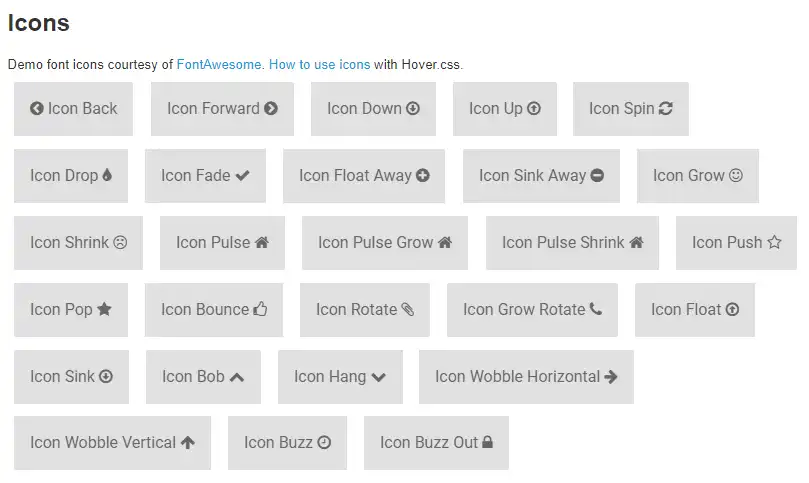The width and height of the screenshot is (809, 483).
Task: Click the water drop icon on Icon Drop
Action: (x=107, y=176)
